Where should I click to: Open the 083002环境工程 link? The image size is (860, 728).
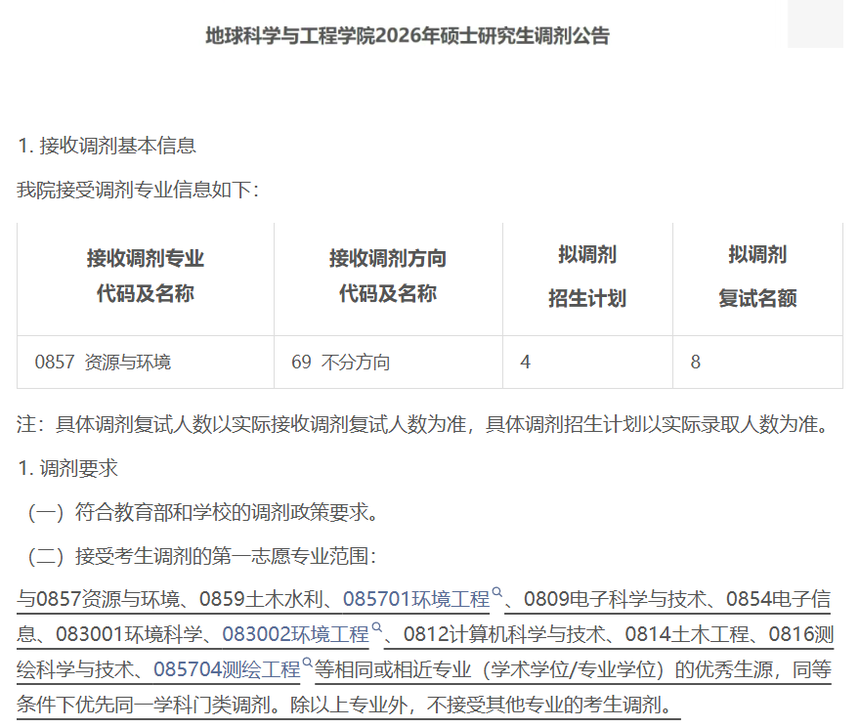pos(295,634)
